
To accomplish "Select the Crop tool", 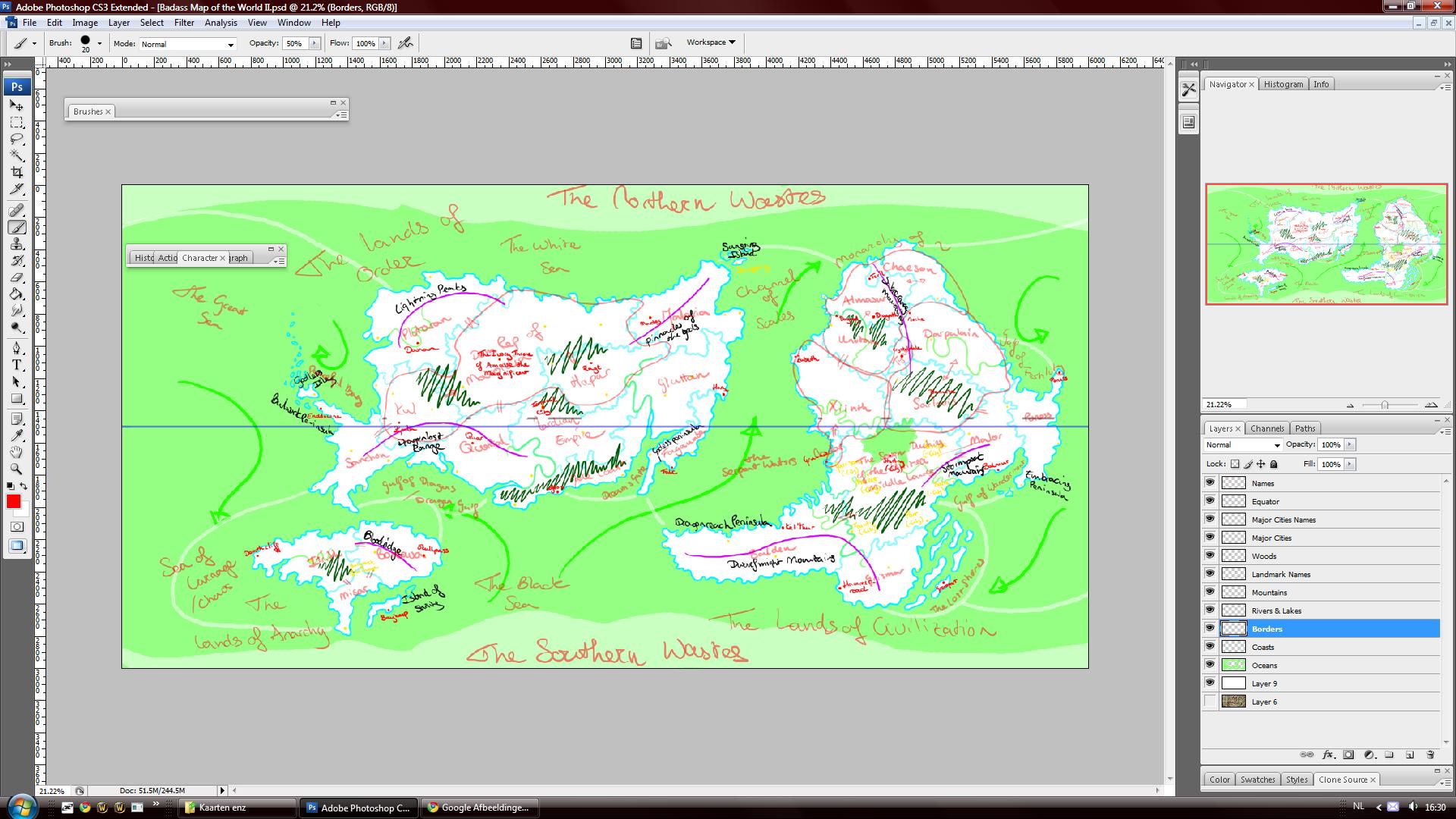I will 17,173.
